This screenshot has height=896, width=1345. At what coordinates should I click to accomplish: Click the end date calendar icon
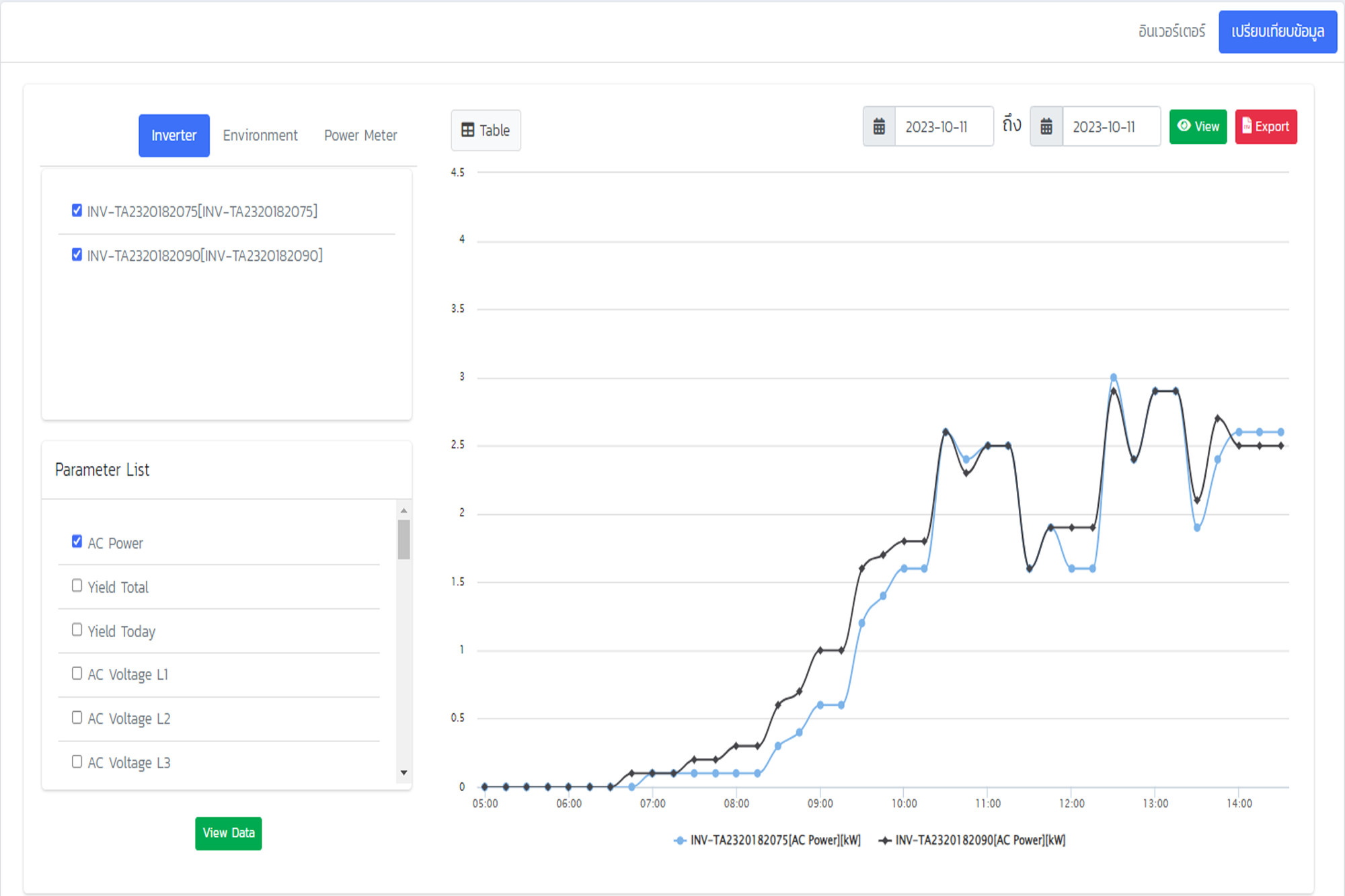pyautogui.click(x=1046, y=126)
